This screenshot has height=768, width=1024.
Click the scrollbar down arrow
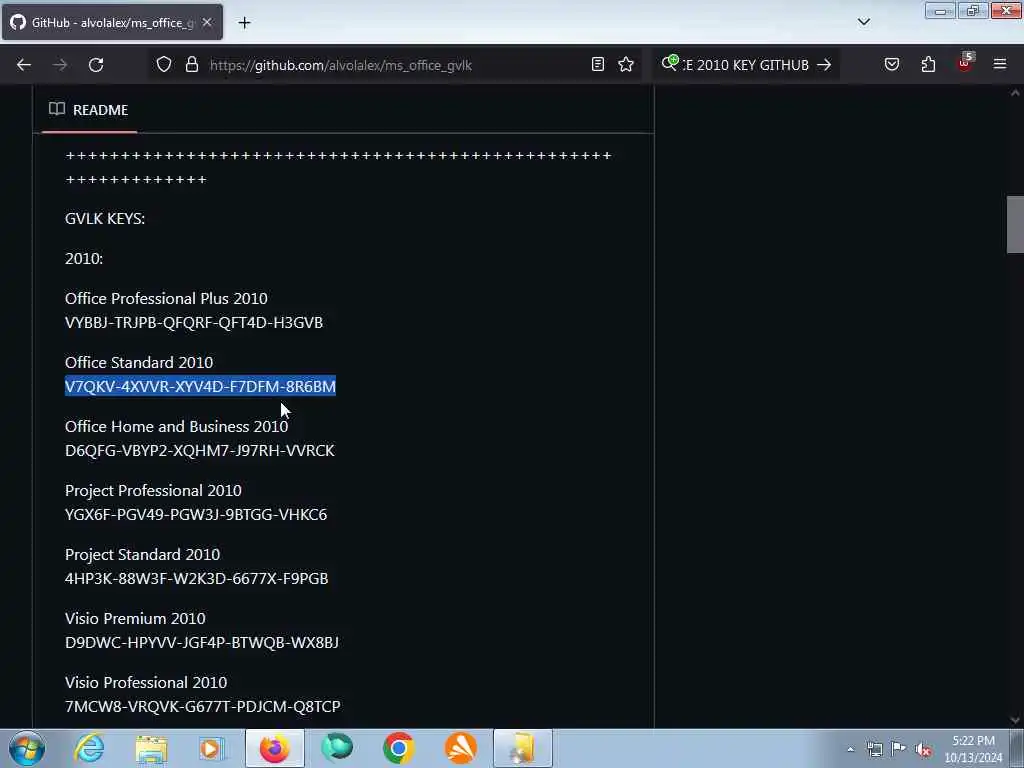click(x=1015, y=720)
